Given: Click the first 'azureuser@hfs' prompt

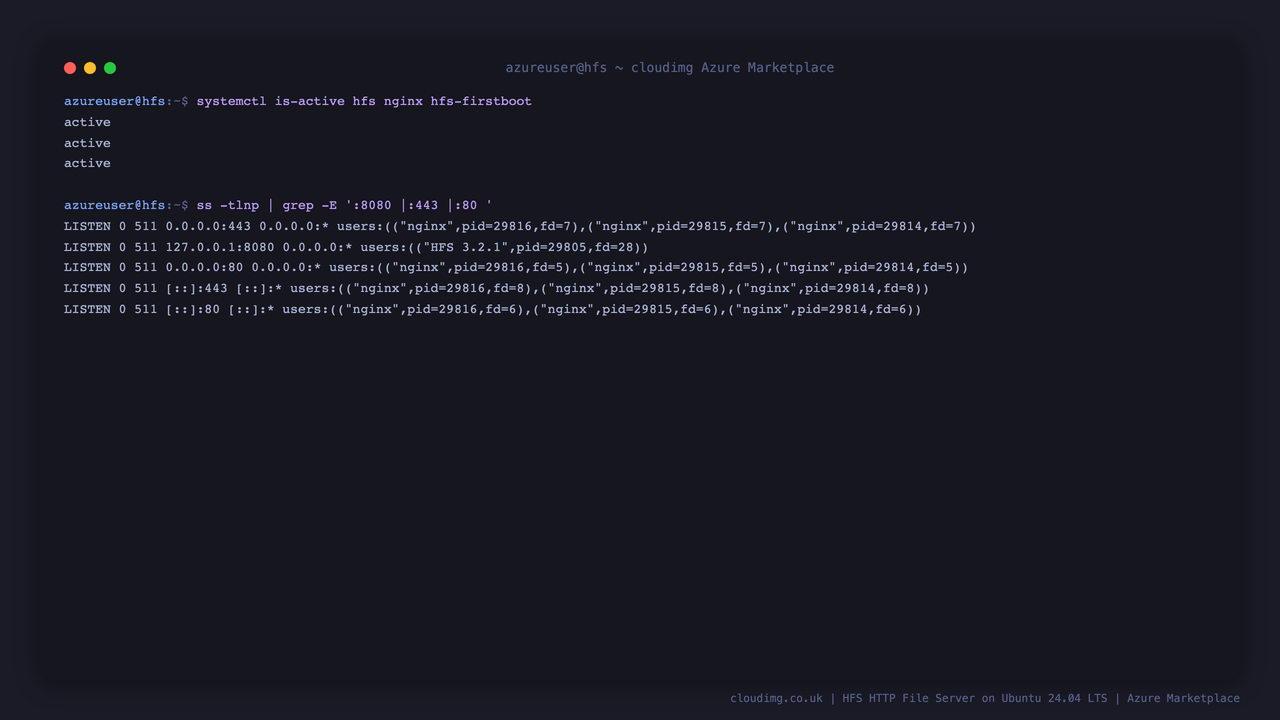Looking at the screenshot, I should 115,101.
